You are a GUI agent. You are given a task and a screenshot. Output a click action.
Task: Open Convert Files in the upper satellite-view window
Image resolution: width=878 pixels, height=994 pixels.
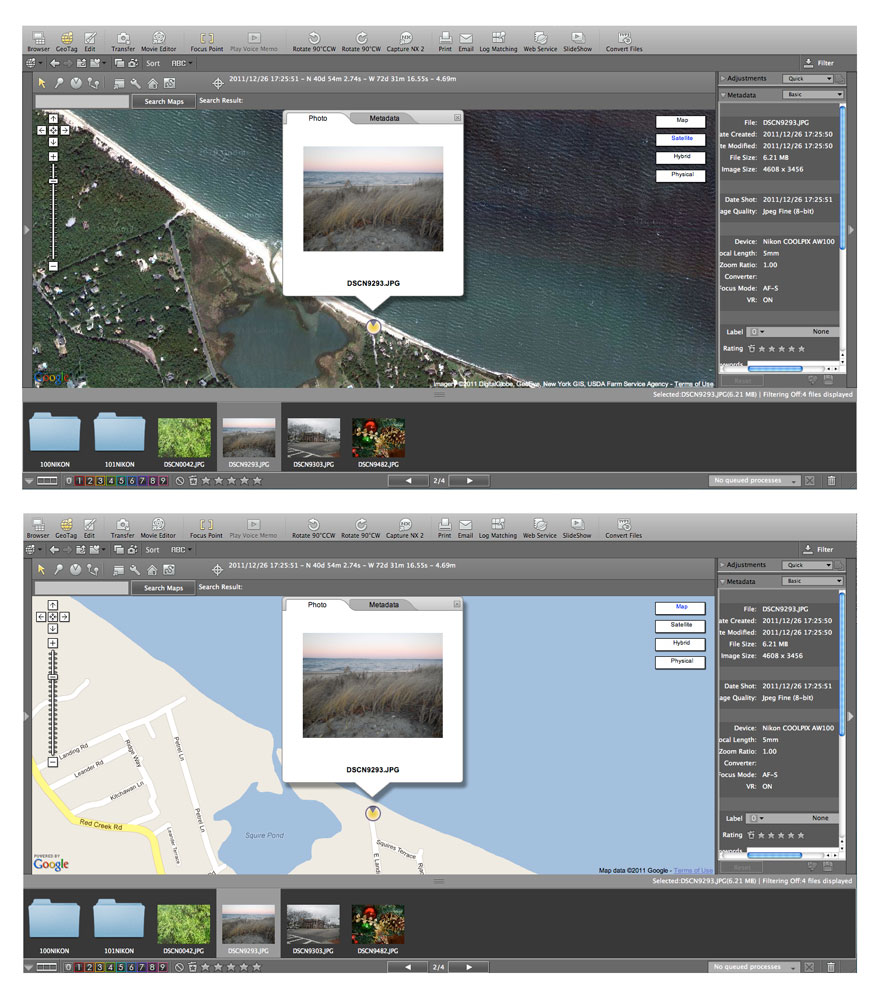624,41
